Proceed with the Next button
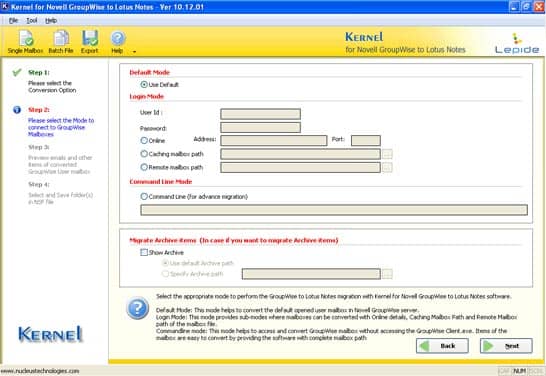546x376 pixels. [x=506, y=346]
